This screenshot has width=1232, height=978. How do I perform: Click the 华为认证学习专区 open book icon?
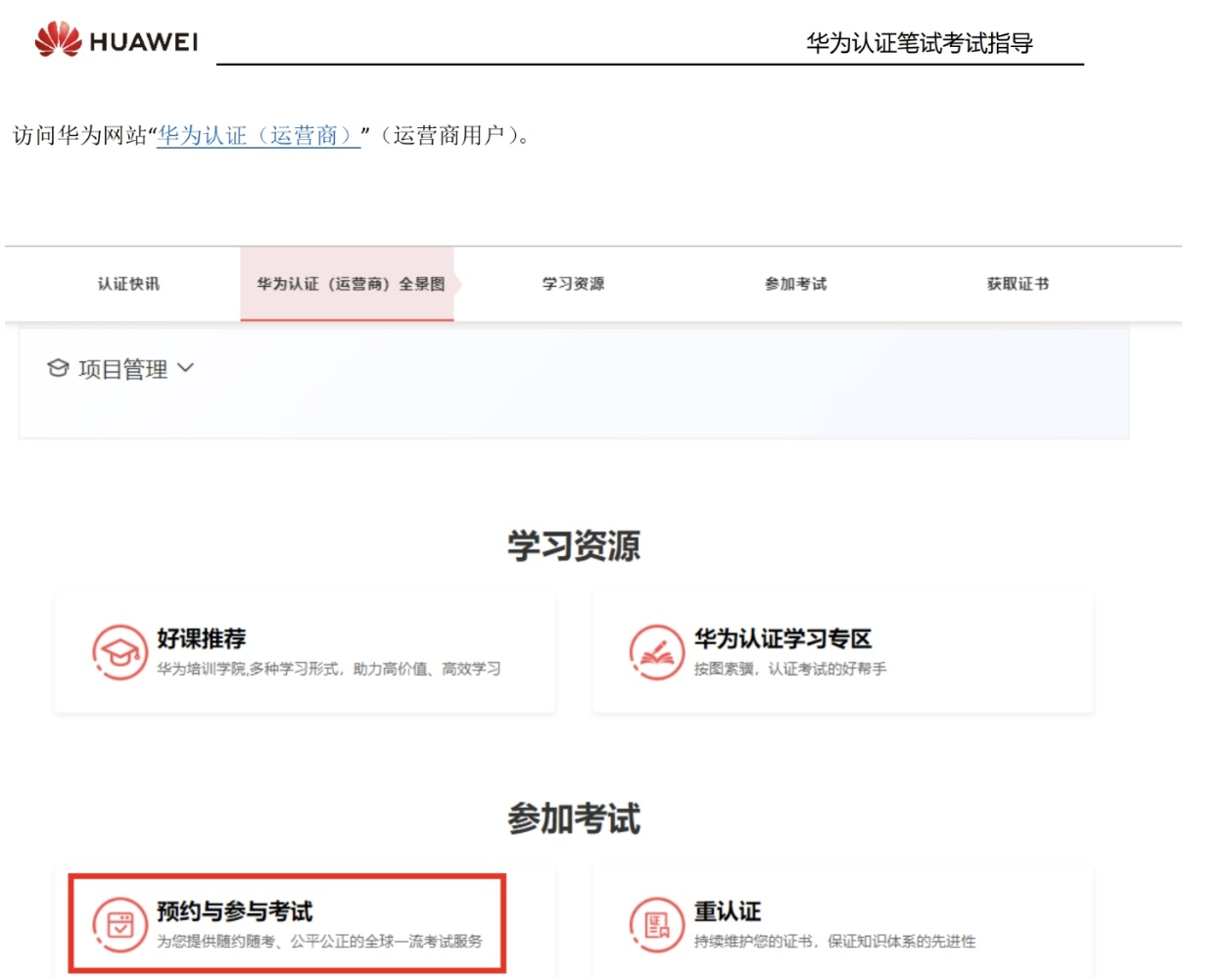point(656,652)
